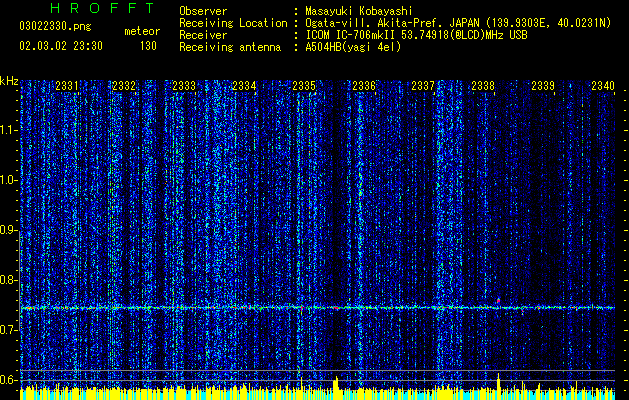Click the Receiving antenna label
This screenshot has height=400, width=629.
coord(230,47)
